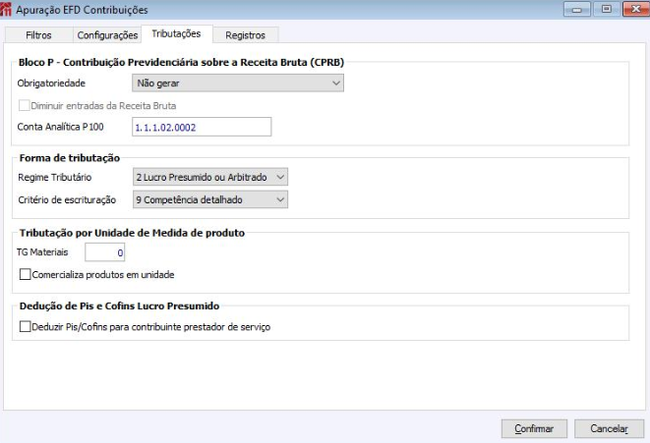
Task: Minimize the Apuração EFD Contribuições window
Action: [577, 9]
